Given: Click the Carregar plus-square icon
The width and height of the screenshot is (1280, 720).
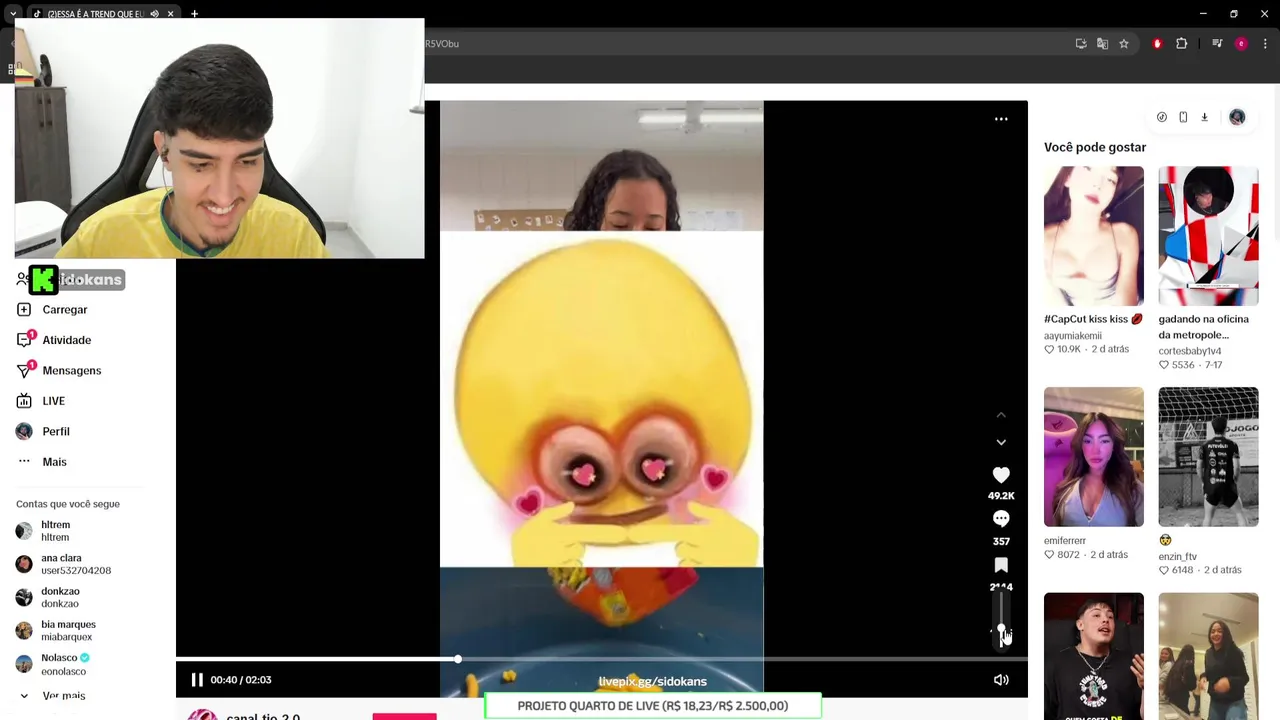Looking at the screenshot, I should point(24,310).
